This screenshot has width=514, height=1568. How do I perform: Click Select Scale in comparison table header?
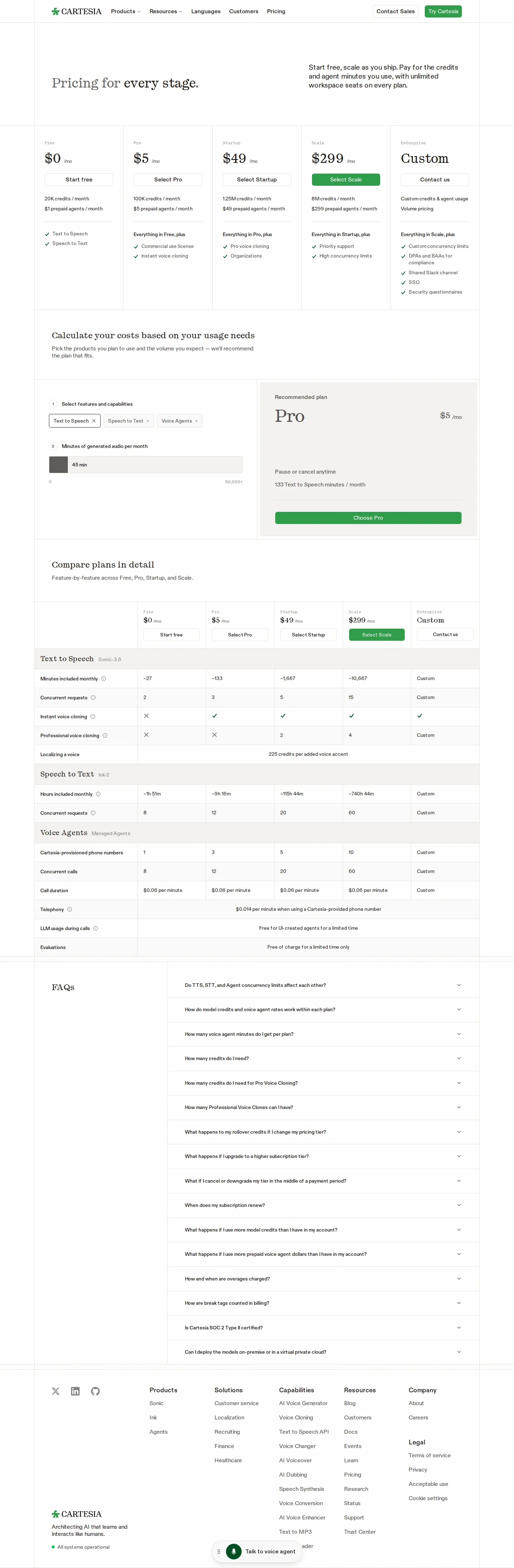click(x=377, y=635)
